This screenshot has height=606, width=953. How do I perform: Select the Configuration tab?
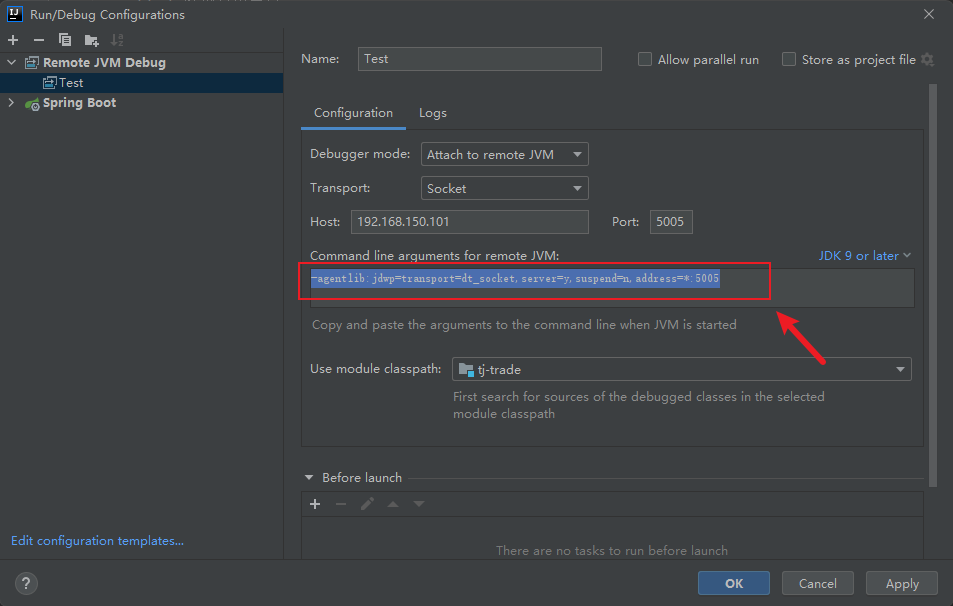click(x=353, y=113)
